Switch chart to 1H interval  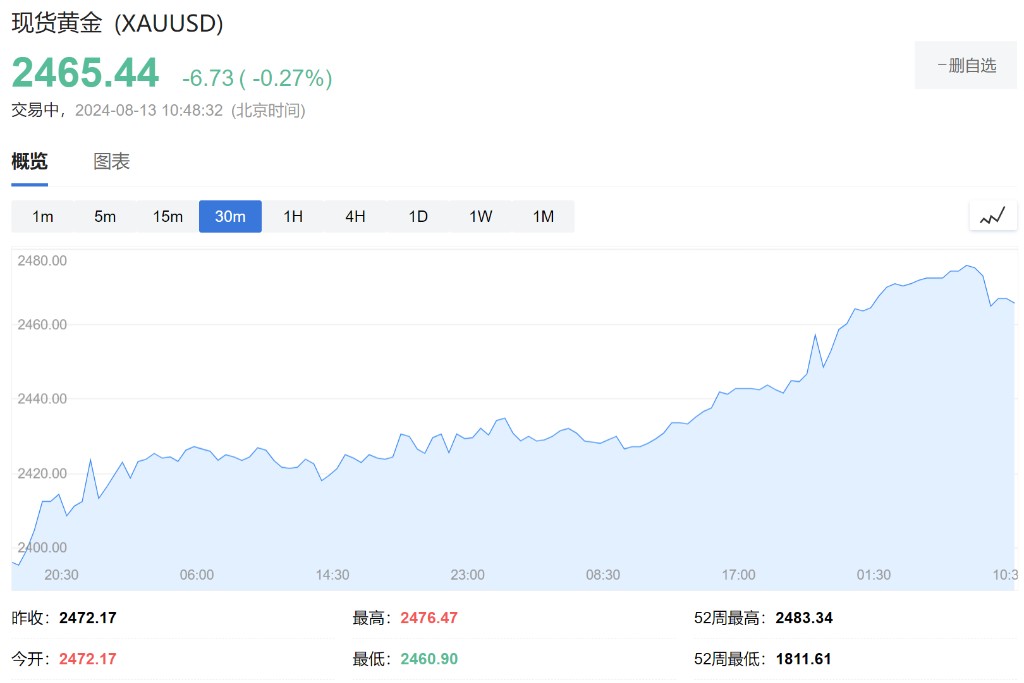tap(293, 216)
